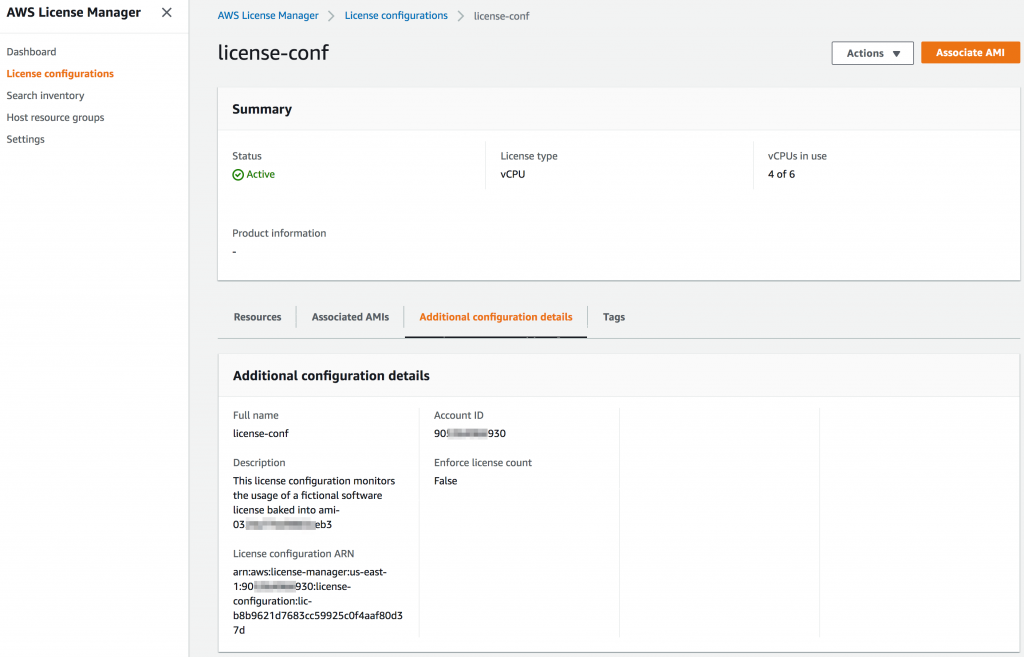This screenshot has height=657, width=1024.
Task: Click the license-conf page title
Action: click(273, 52)
